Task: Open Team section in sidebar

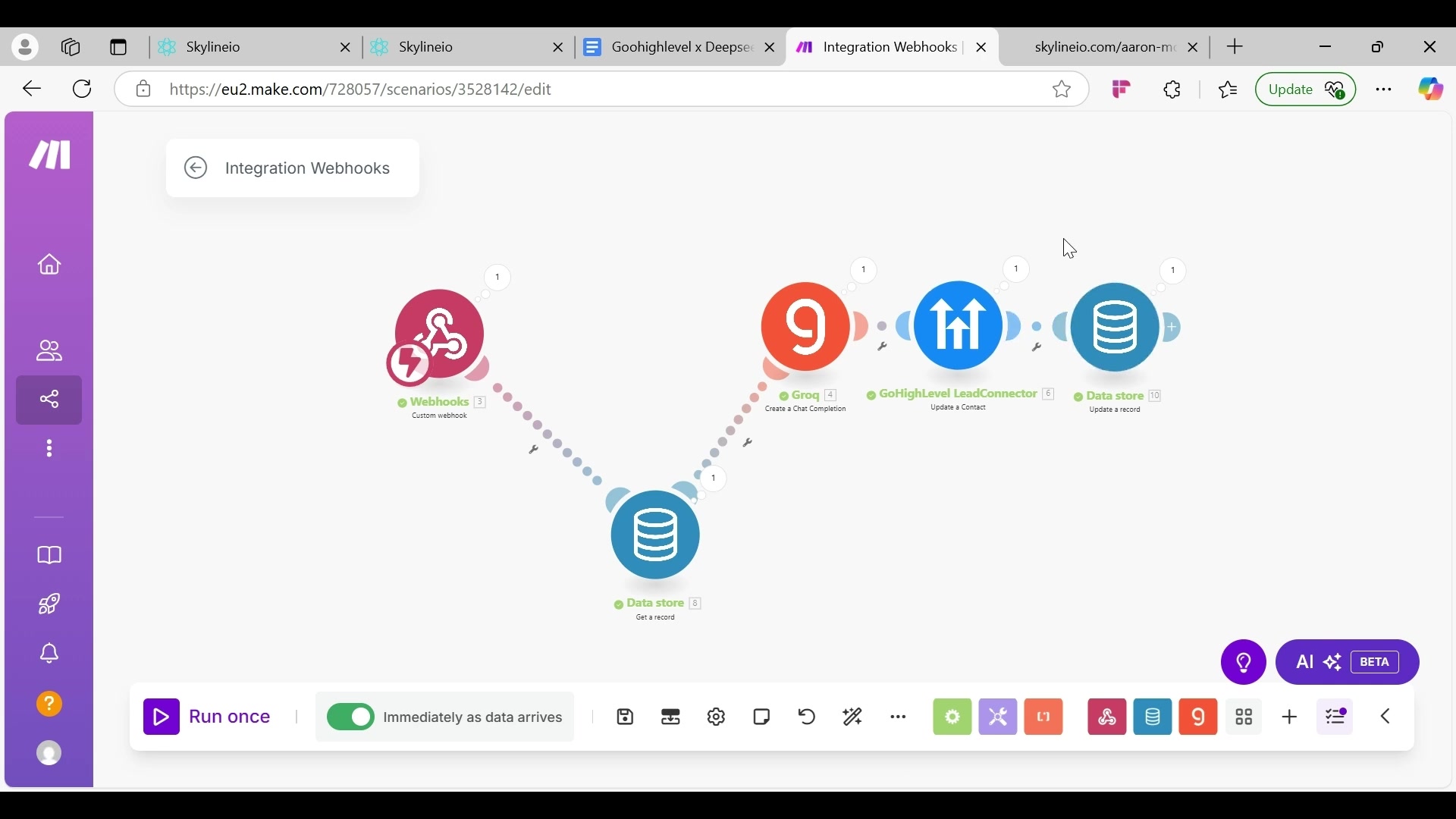Action: click(50, 351)
